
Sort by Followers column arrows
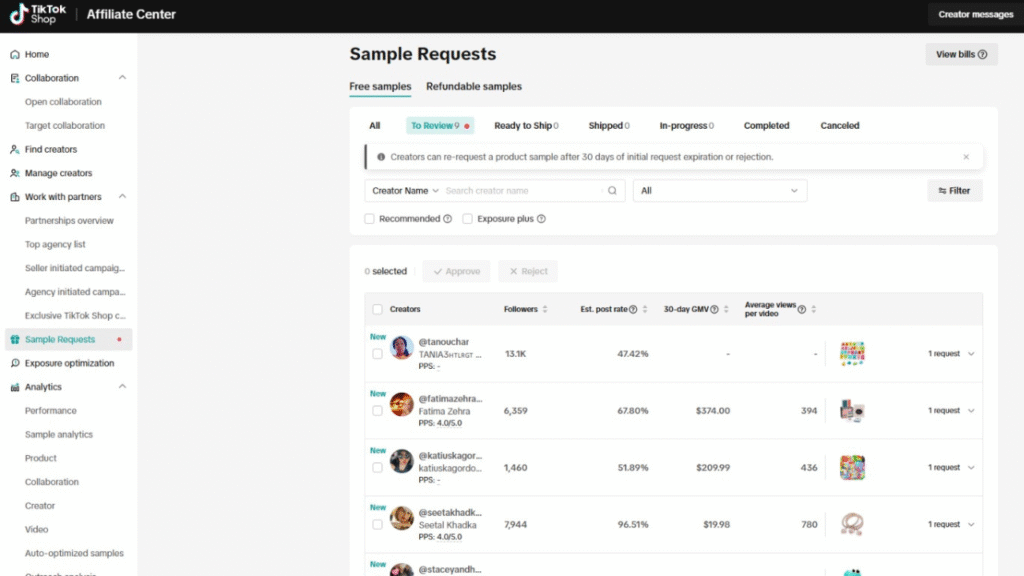pos(545,310)
